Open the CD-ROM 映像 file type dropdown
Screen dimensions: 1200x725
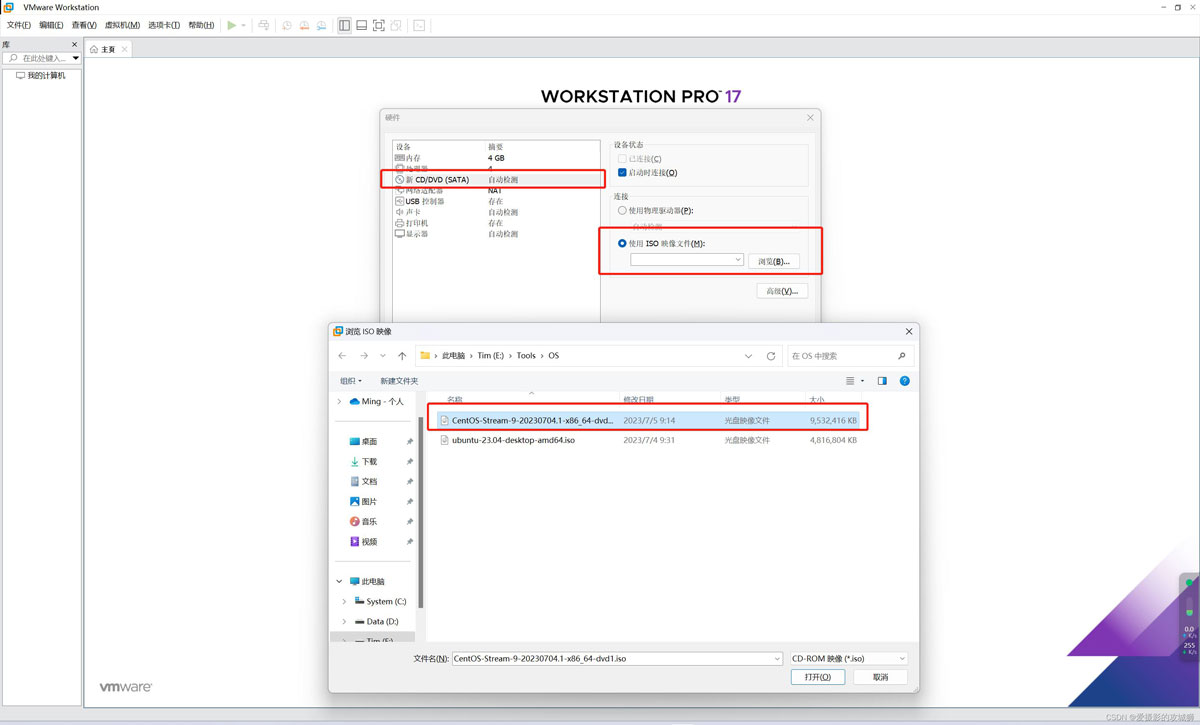click(848, 659)
